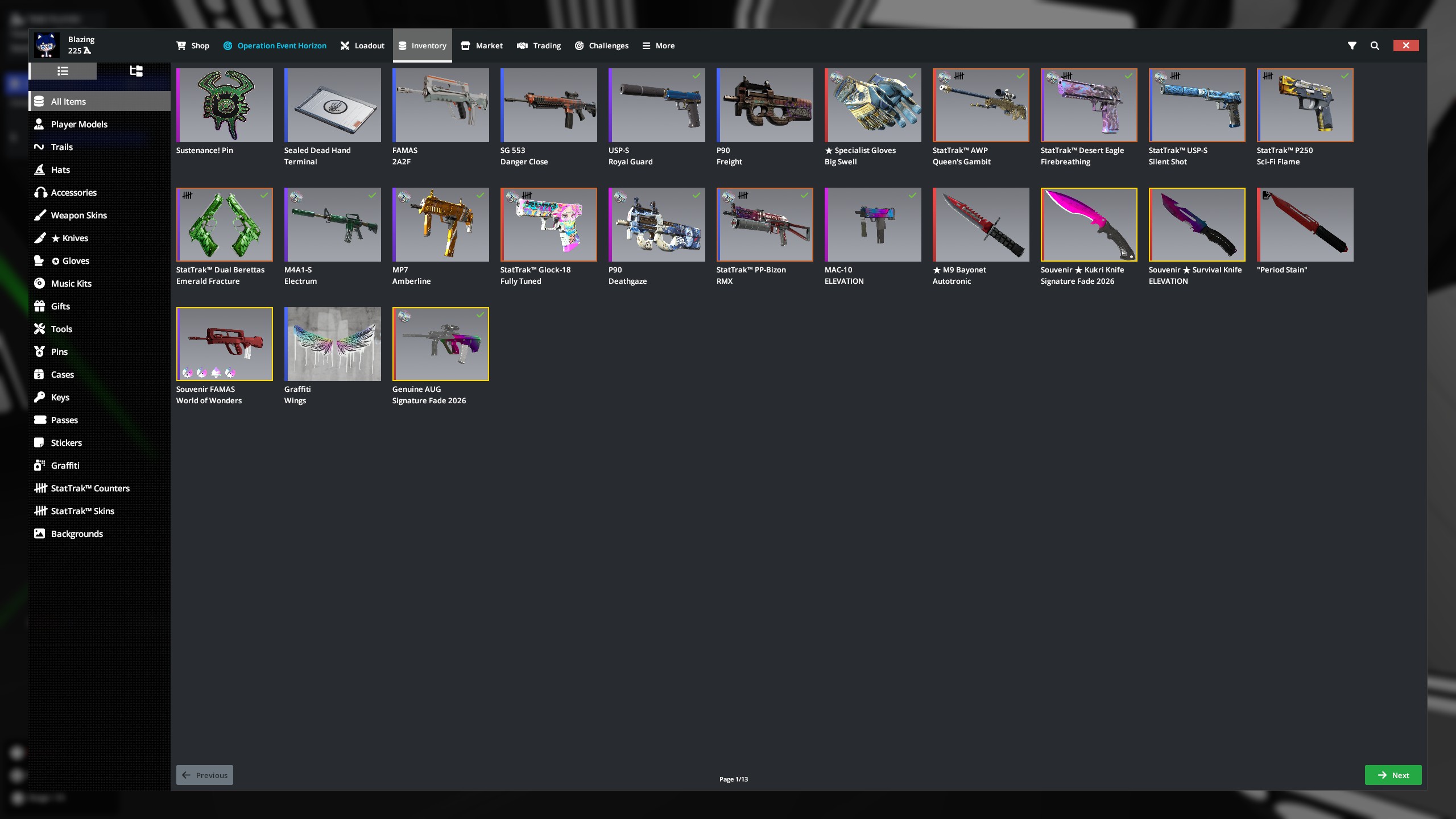This screenshot has width=1456, height=819.
Task: Select the Graffiti Wings thumbnail
Action: (x=333, y=344)
